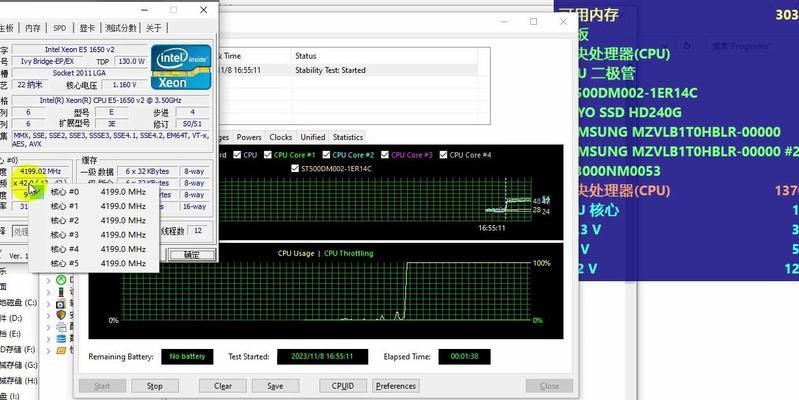Screen dimensions: 799x400
Task: Click the elapsed time value 00:01:38
Action: (464, 357)
